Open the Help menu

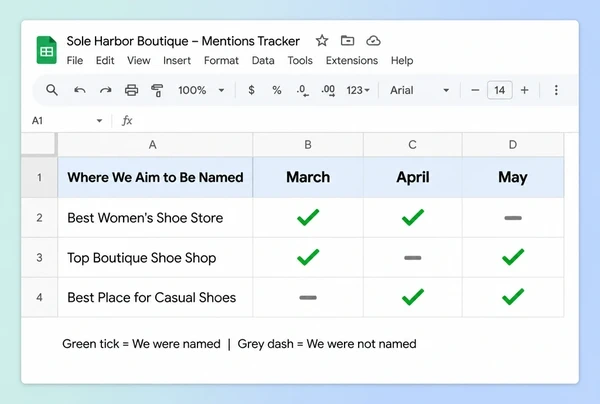pyautogui.click(x=402, y=60)
